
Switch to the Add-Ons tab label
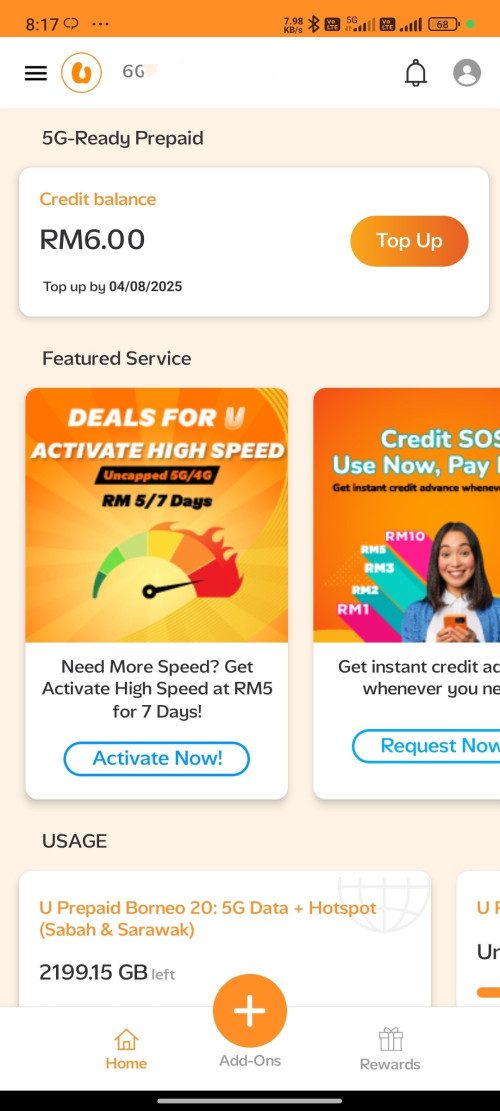click(250, 1061)
